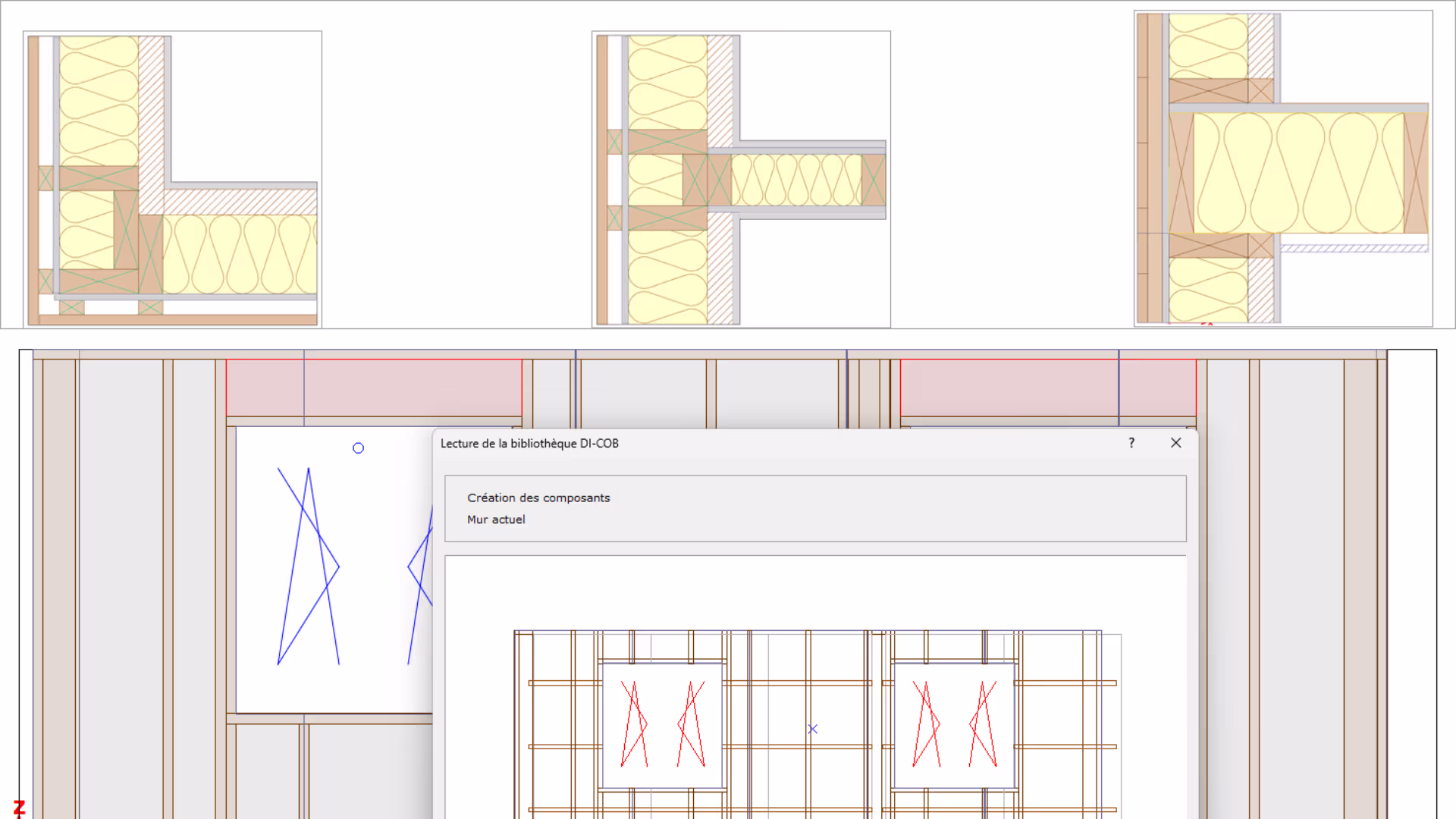Select the T-junction wall detail thumbnail
The width and height of the screenshot is (1456, 819).
(741, 179)
